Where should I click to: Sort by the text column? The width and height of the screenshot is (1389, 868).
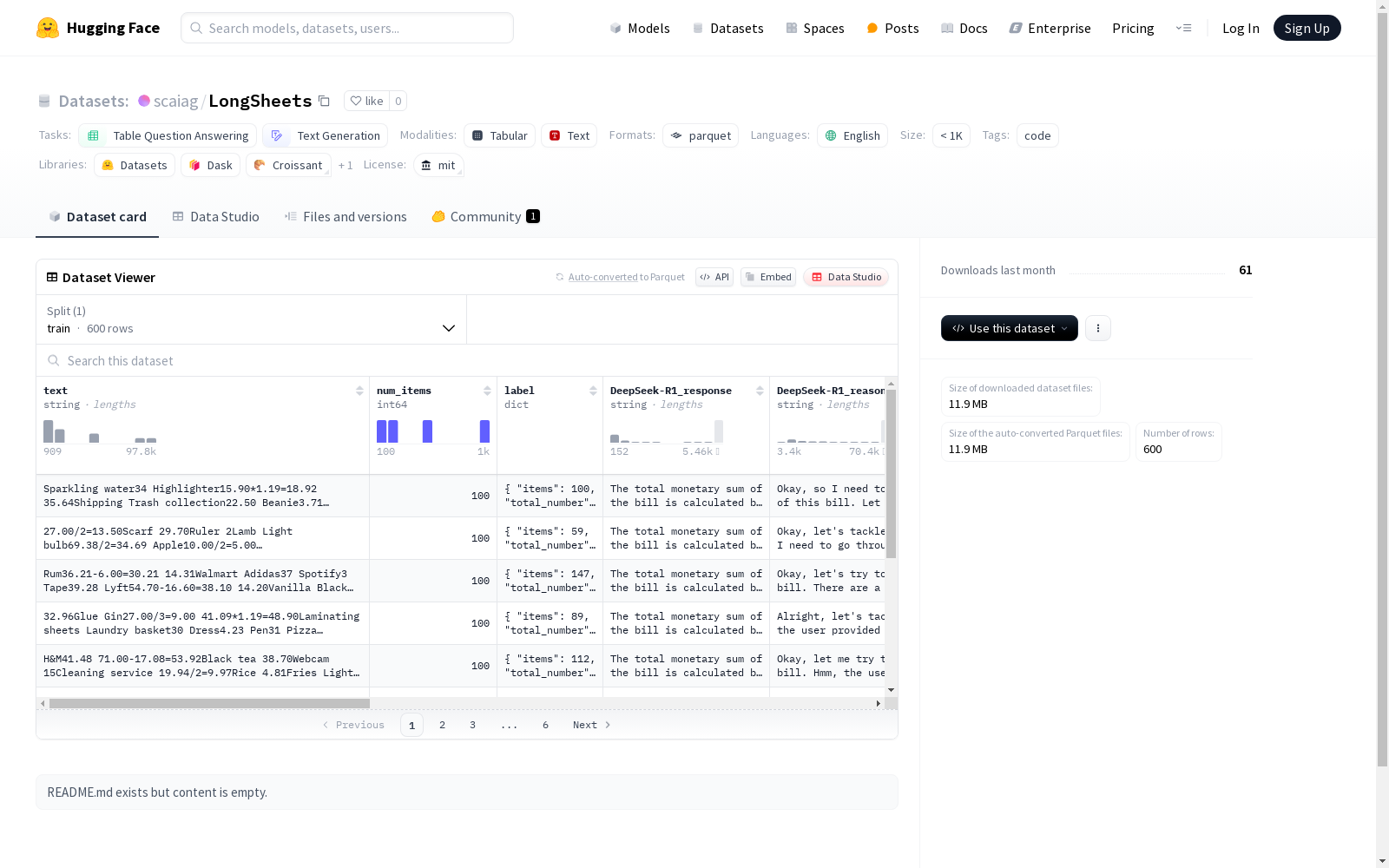pos(359,391)
